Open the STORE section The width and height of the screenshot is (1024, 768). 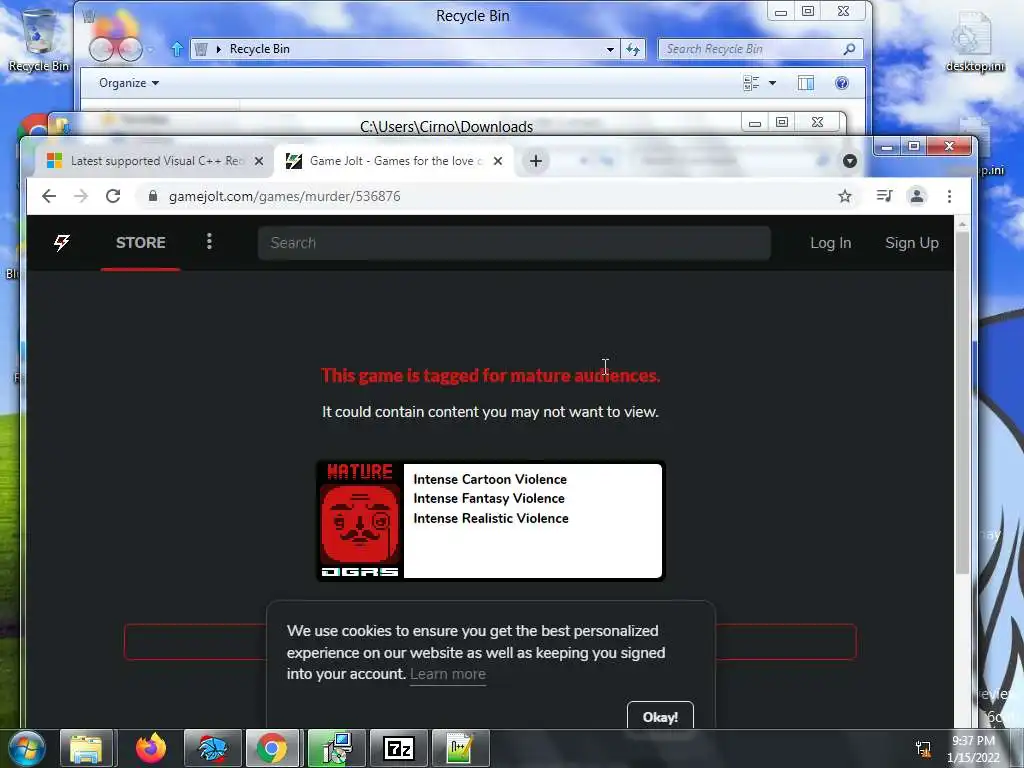(x=140, y=243)
